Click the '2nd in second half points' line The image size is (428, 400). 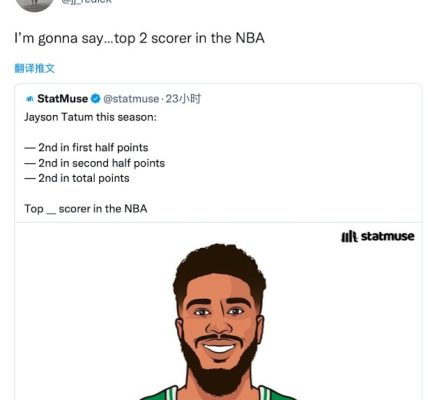pos(95,163)
